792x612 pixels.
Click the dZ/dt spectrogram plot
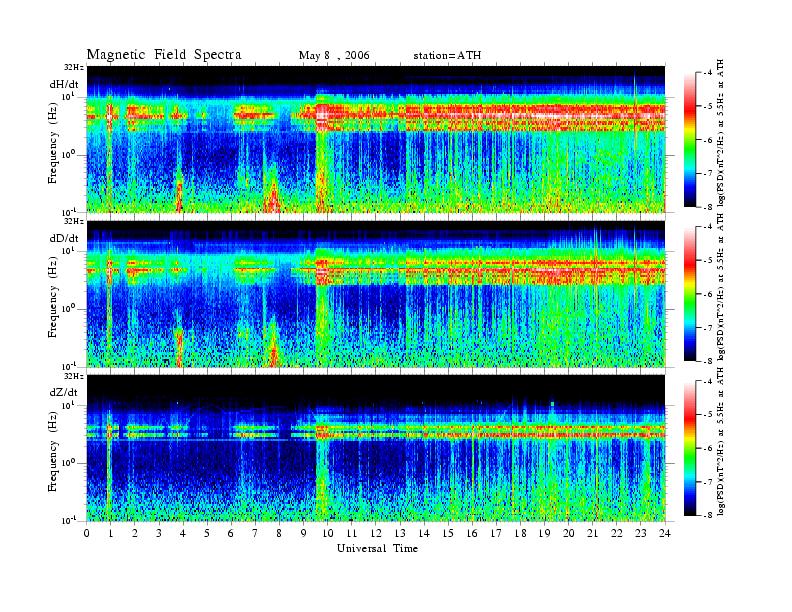point(376,448)
